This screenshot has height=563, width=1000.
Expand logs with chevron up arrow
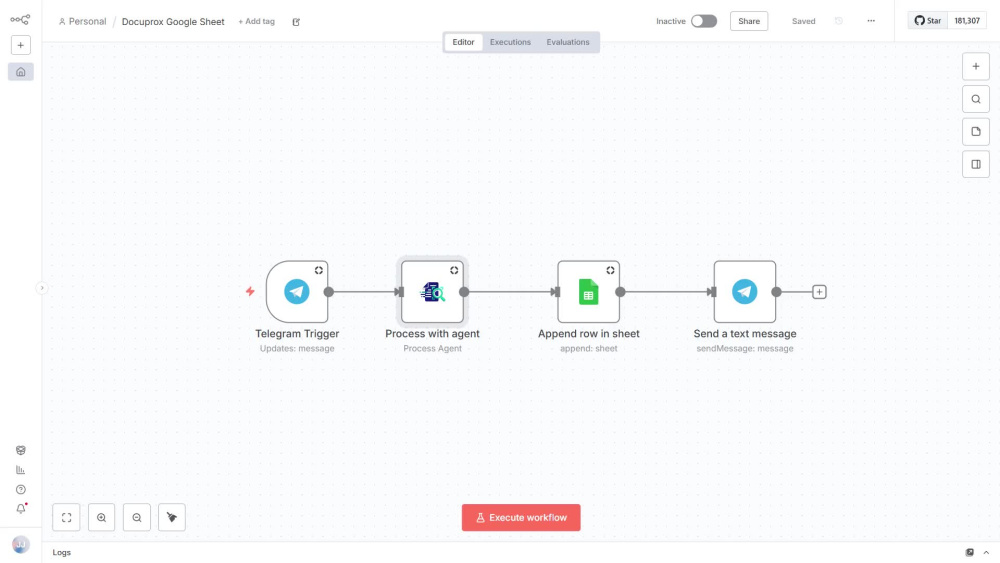[x=986, y=553]
